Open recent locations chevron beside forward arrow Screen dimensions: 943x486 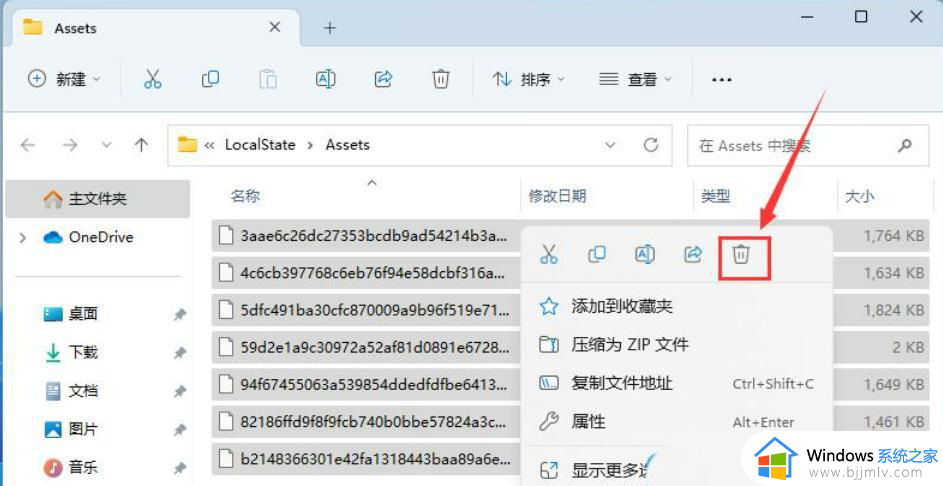click(106, 145)
